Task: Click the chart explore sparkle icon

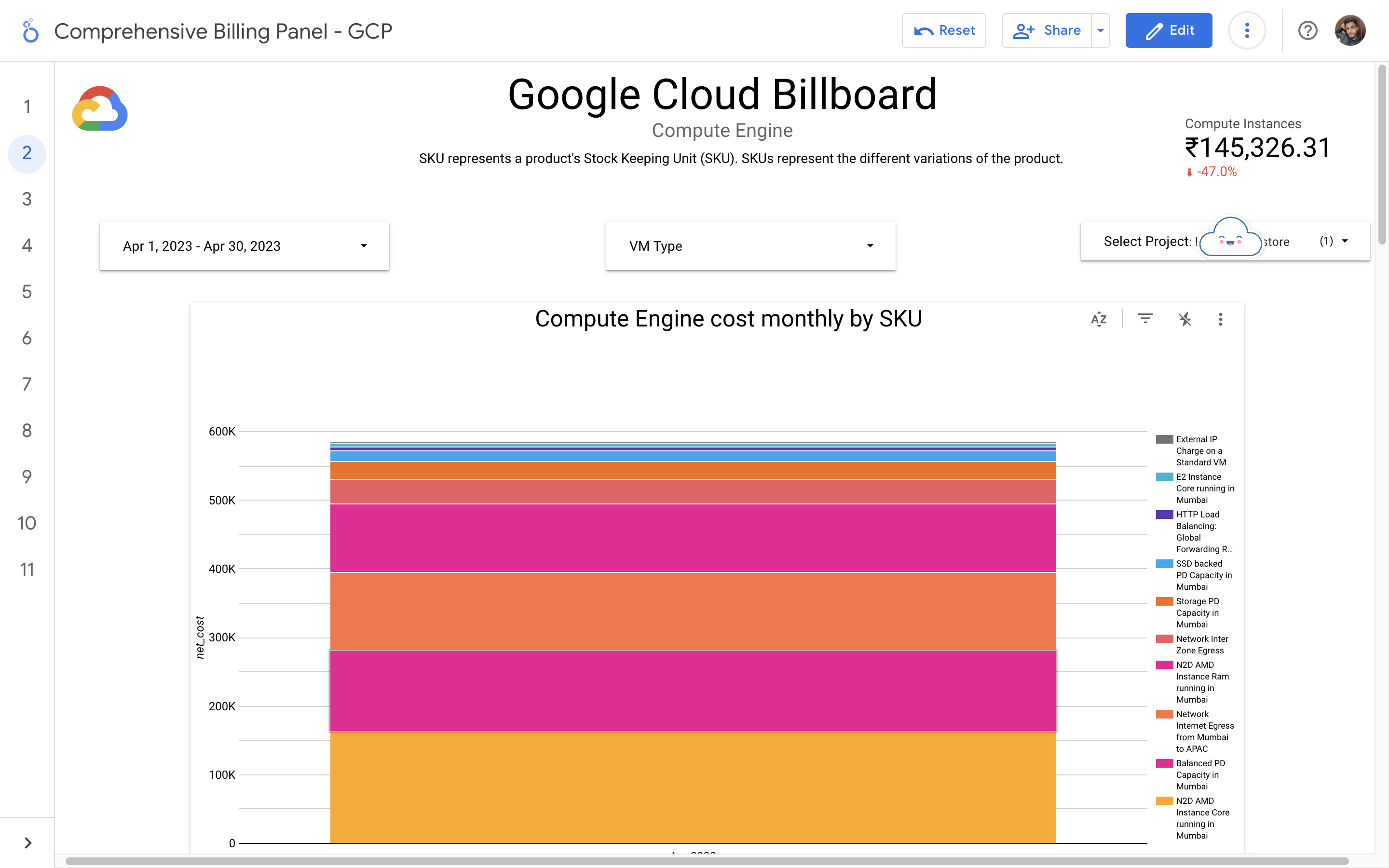Action: click(x=1185, y=319)
